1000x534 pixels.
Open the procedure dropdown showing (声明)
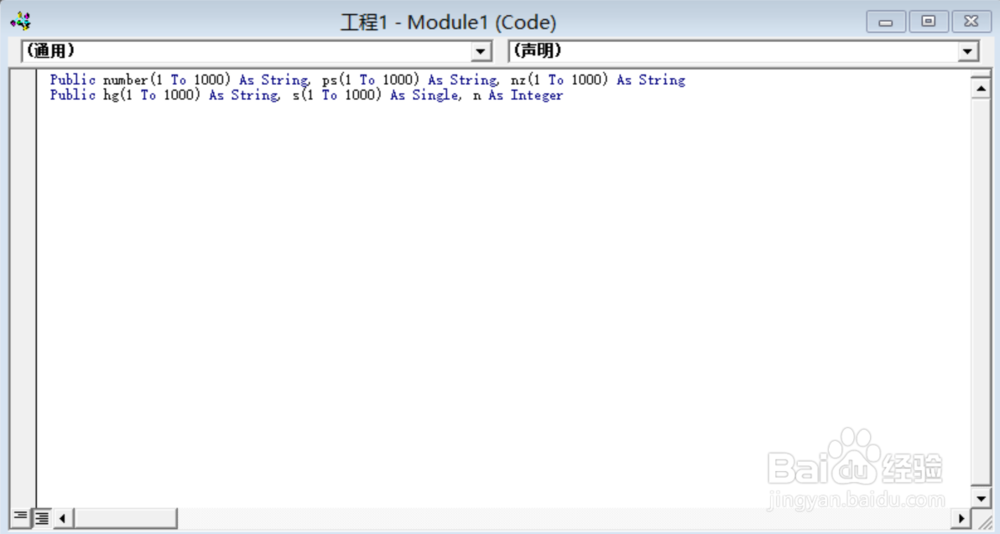967,52
